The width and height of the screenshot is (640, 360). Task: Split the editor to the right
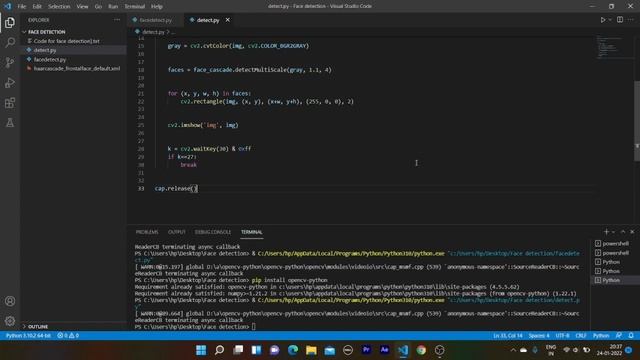(x=620, y=20)
